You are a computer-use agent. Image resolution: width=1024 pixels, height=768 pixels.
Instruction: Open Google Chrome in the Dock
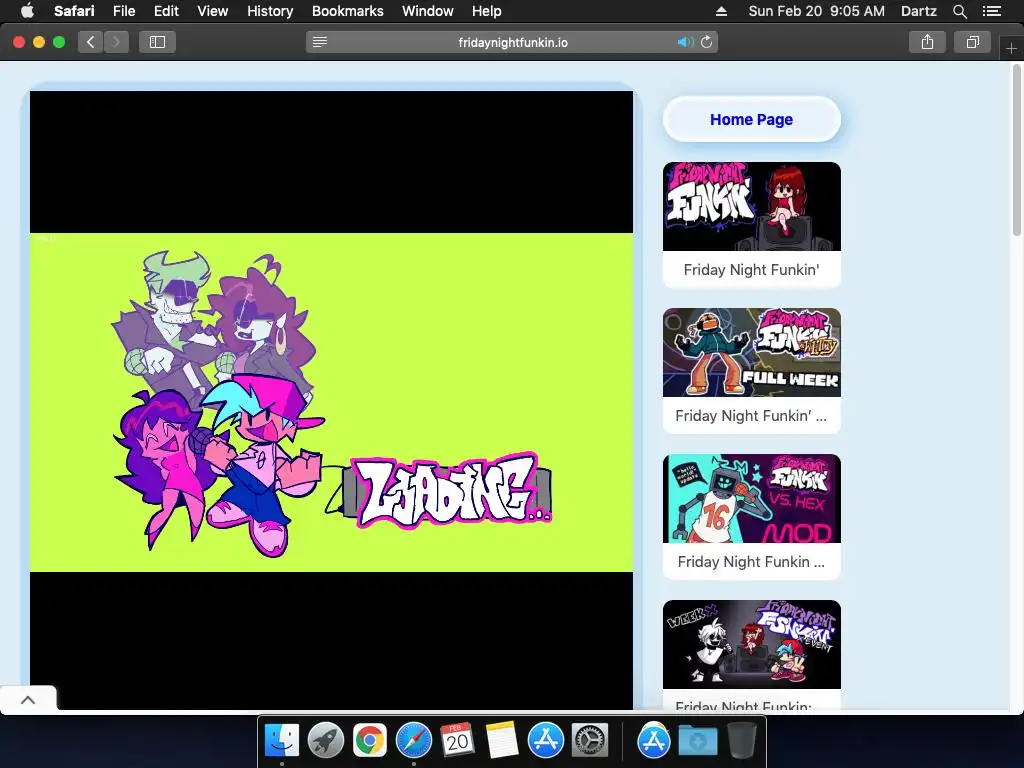point(370,741)
